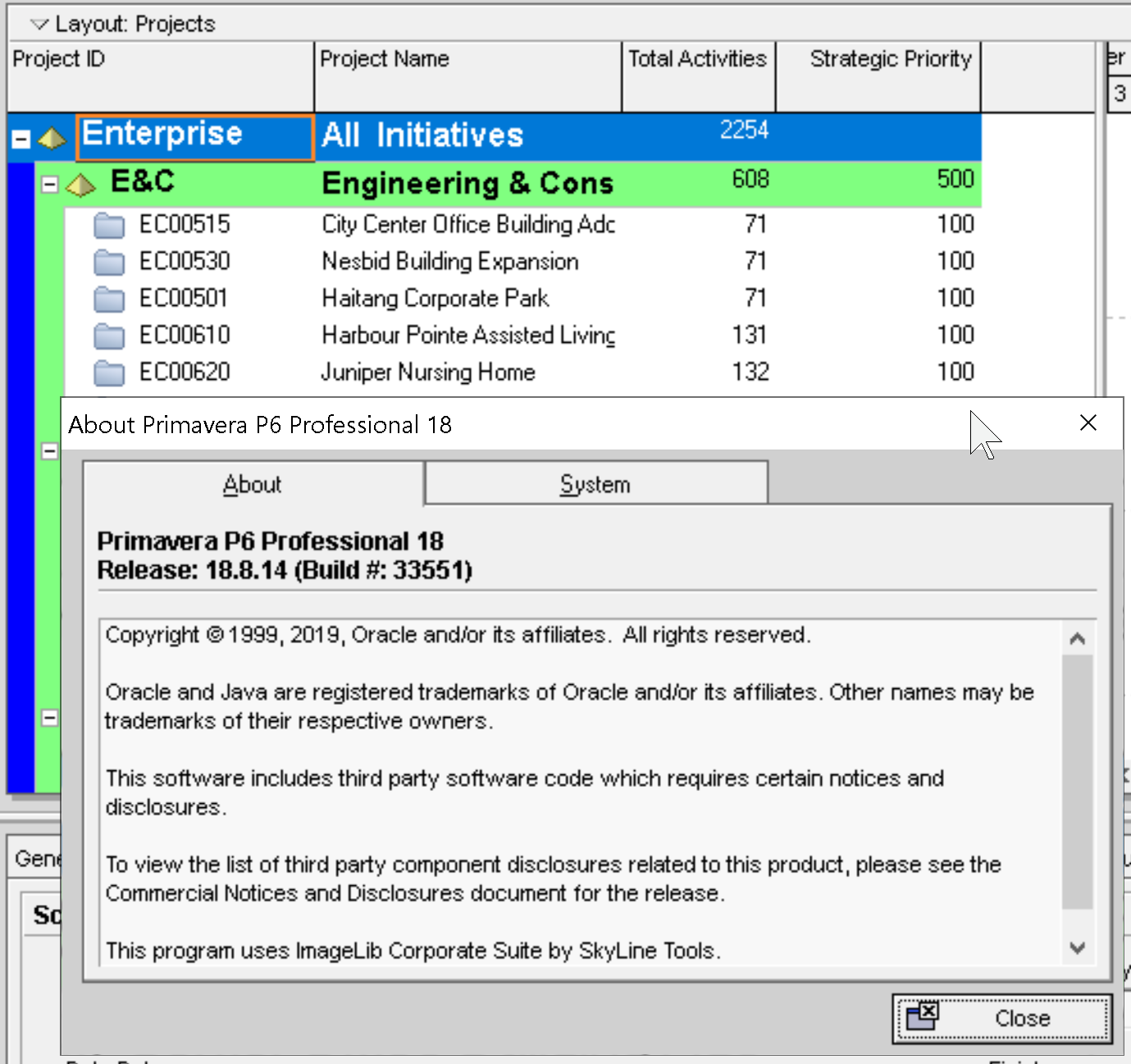Select the All Initiatives name cell
This screenshot has width=1131, height=1064.
pos(468,136)
